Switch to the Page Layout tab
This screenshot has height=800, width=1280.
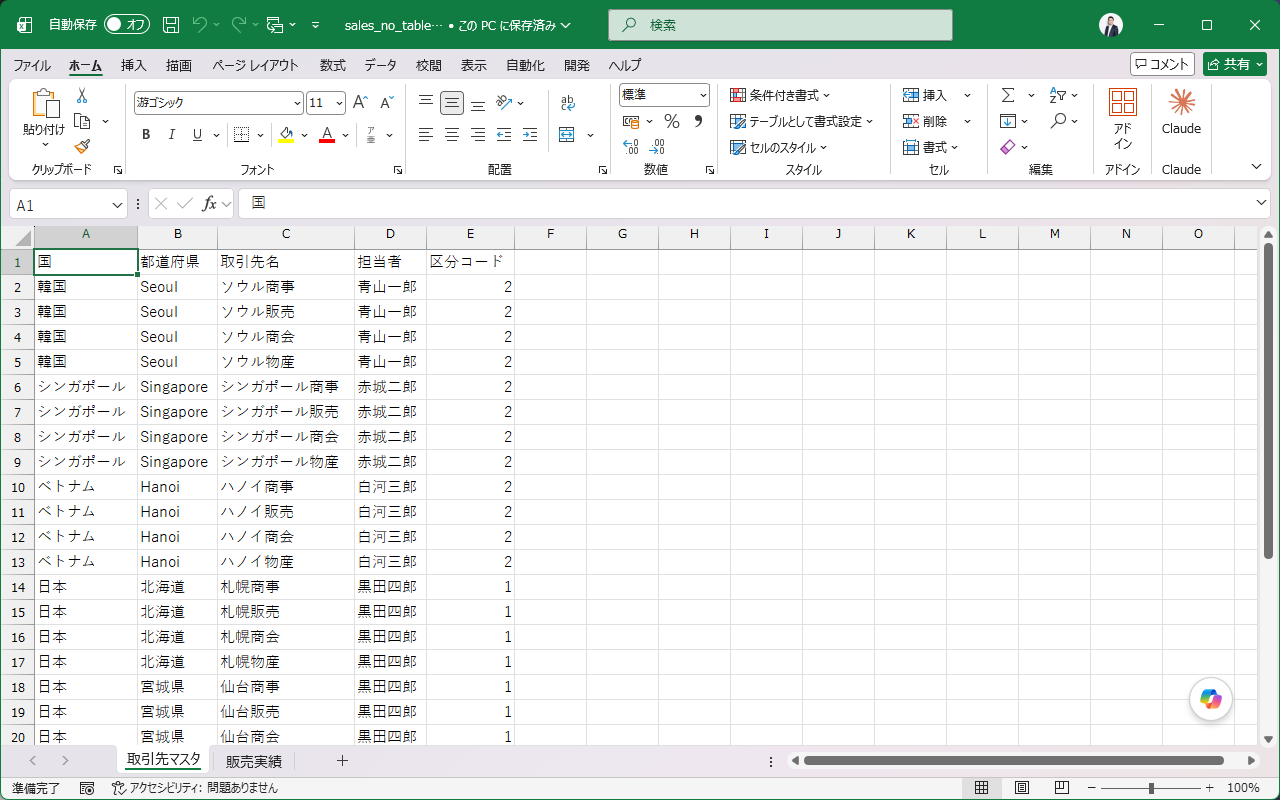pyautogui.click(x=255, y=65)
